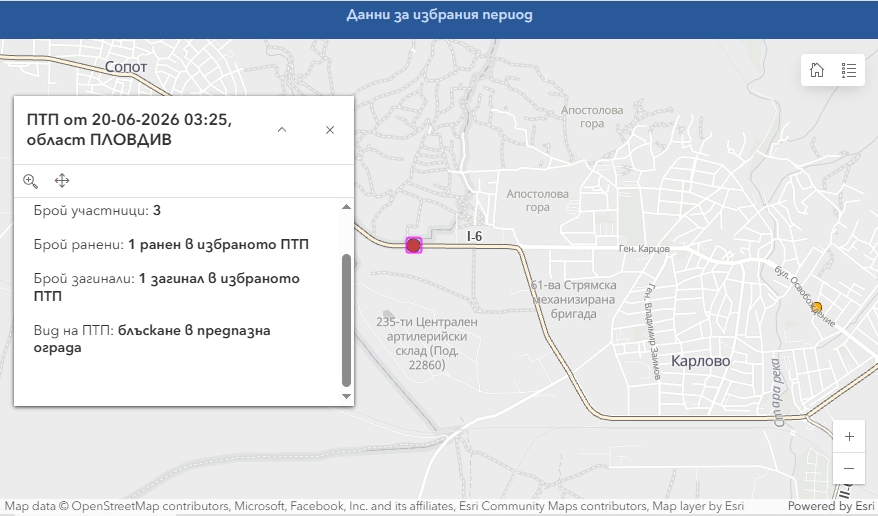Image resolution: width=878 pixels, height=516 pixels.
Task: Click the 'Брой загинали' line in popup
Action: tap(166, 287)
